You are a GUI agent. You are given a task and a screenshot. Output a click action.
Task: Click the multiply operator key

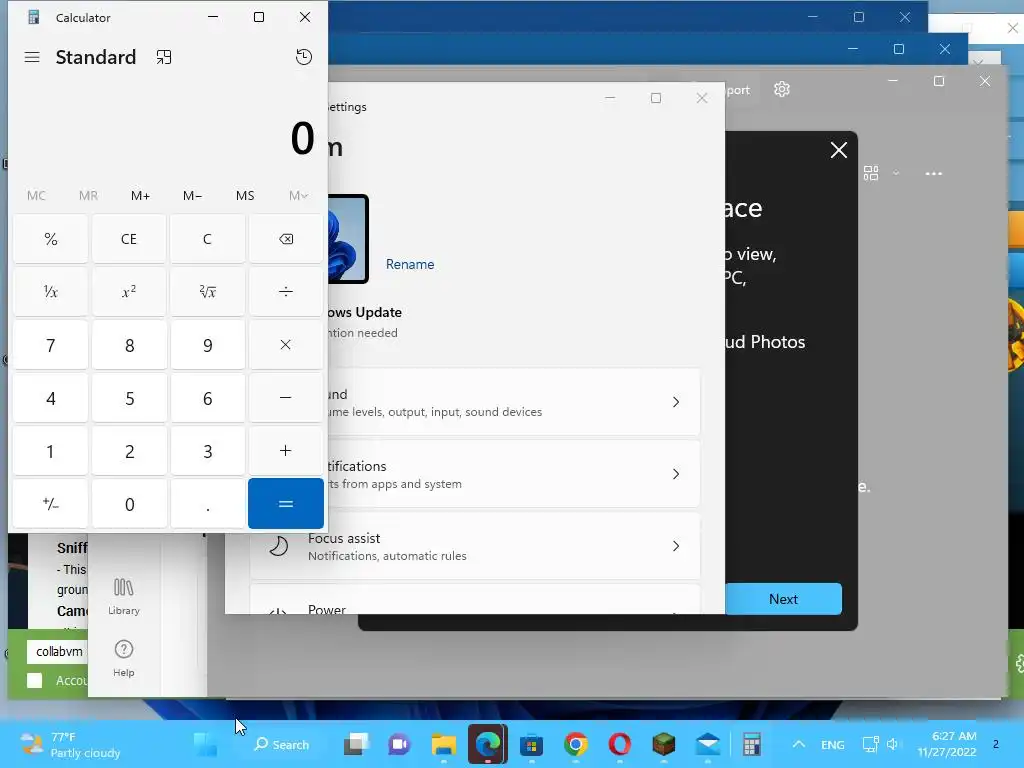pos(286,345)
